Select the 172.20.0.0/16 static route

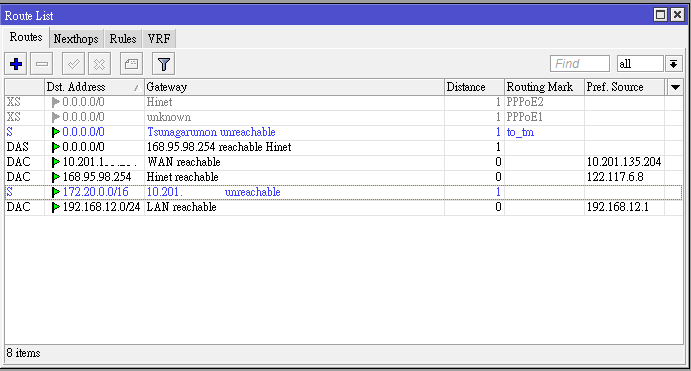344,192
